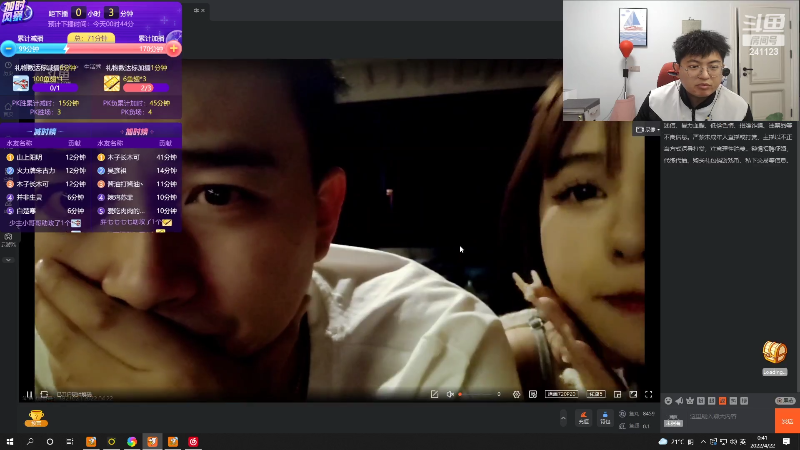Image resolution: width=800 pixels, height=450 pixels.
Task: Open Task View on the taskbar
Action: [70, 441]
